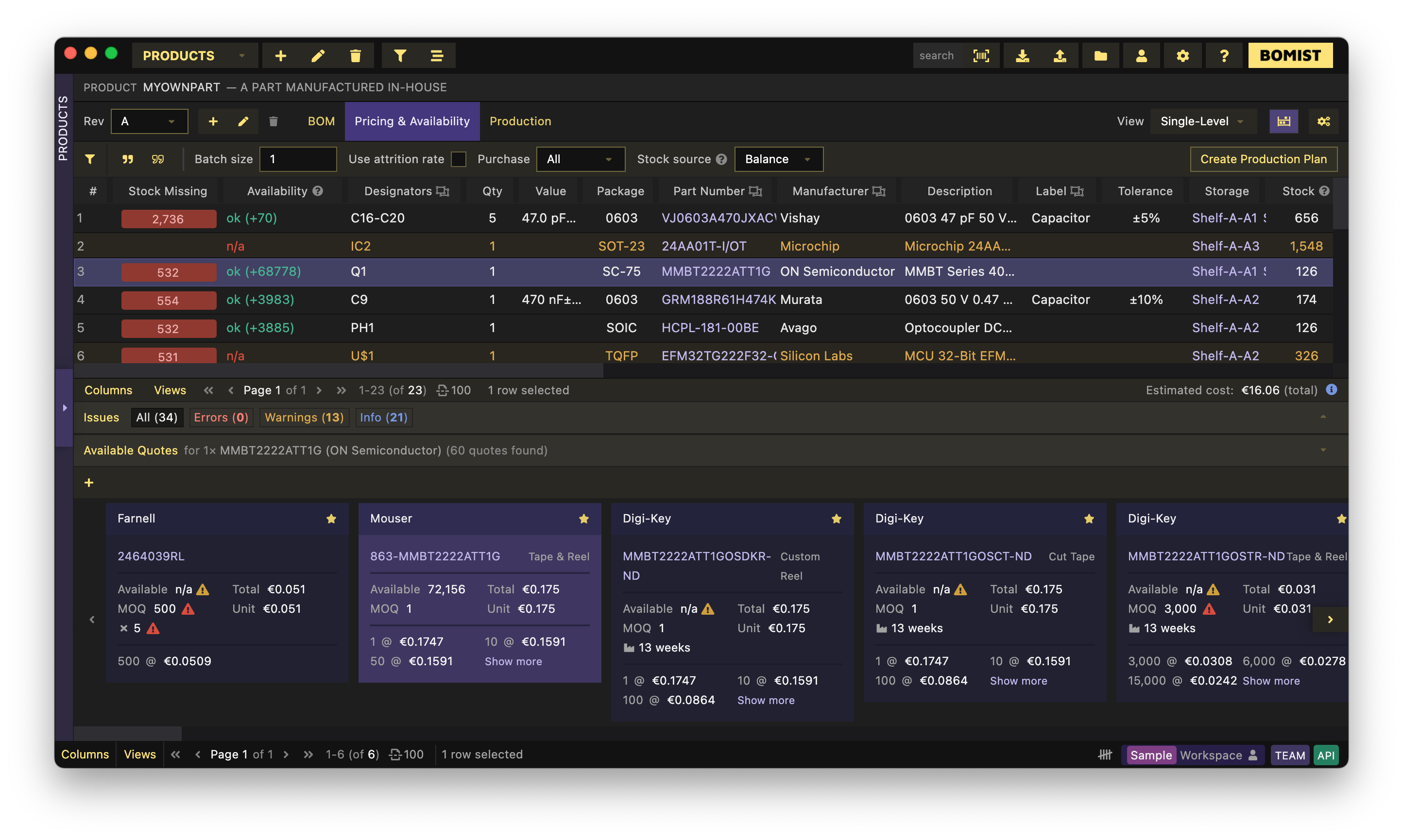Open the settings gear icon
This screenshot has height=840, width=1403.
[1182, 55]
